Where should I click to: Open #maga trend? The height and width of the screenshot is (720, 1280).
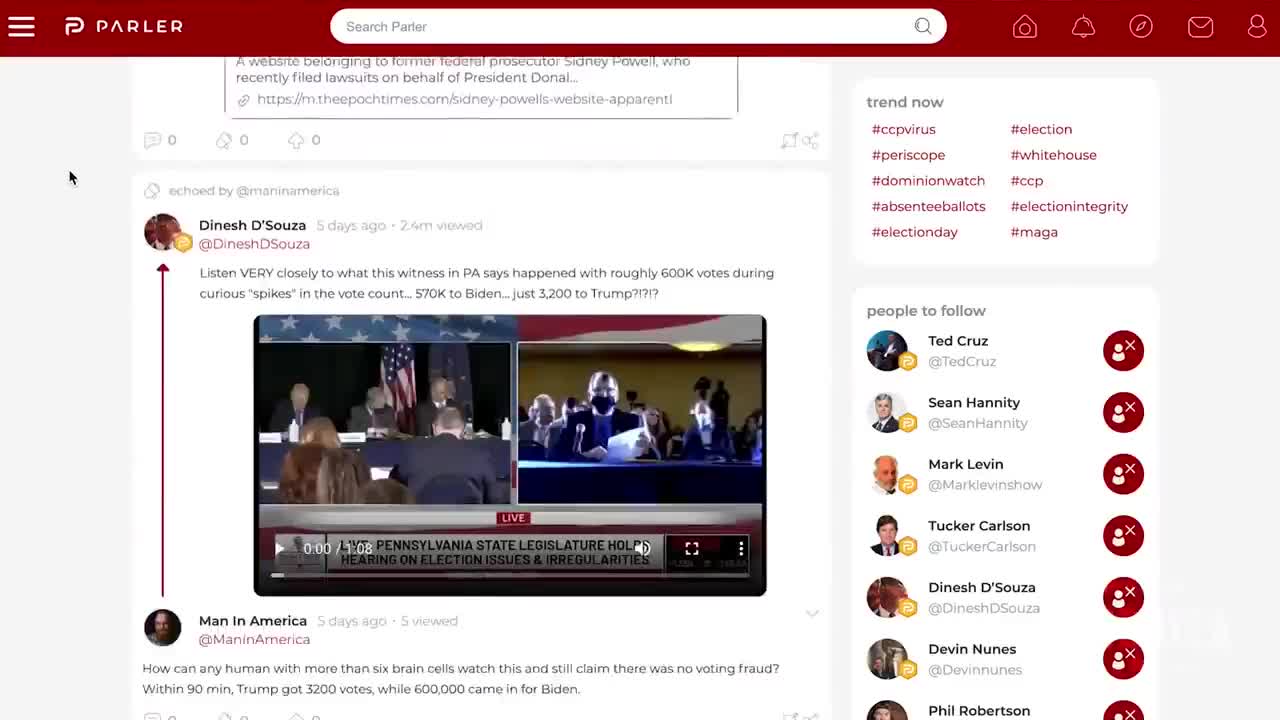[1034, 232]
